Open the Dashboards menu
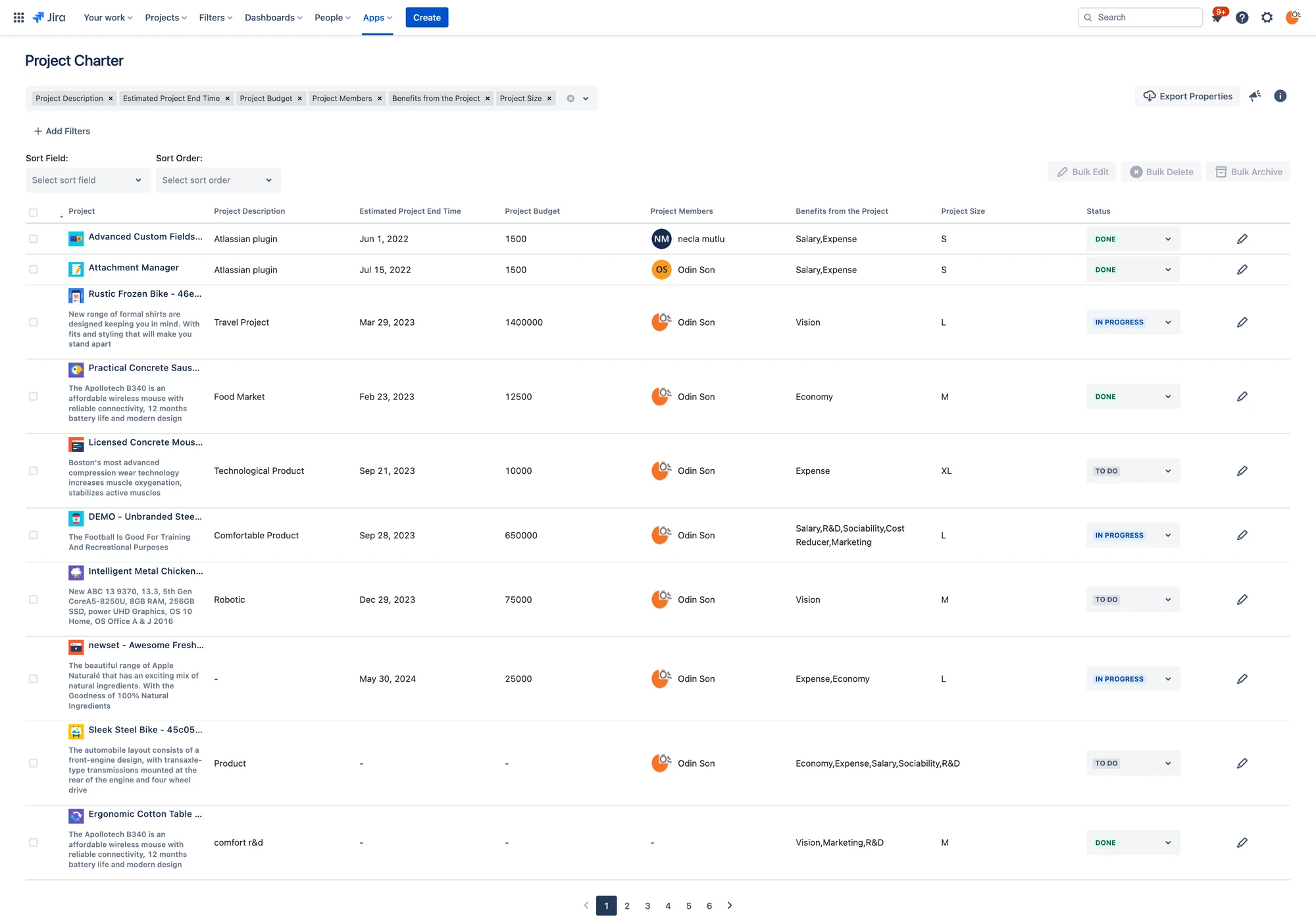This screenshot has height=916, width=1316. [274, 18]
